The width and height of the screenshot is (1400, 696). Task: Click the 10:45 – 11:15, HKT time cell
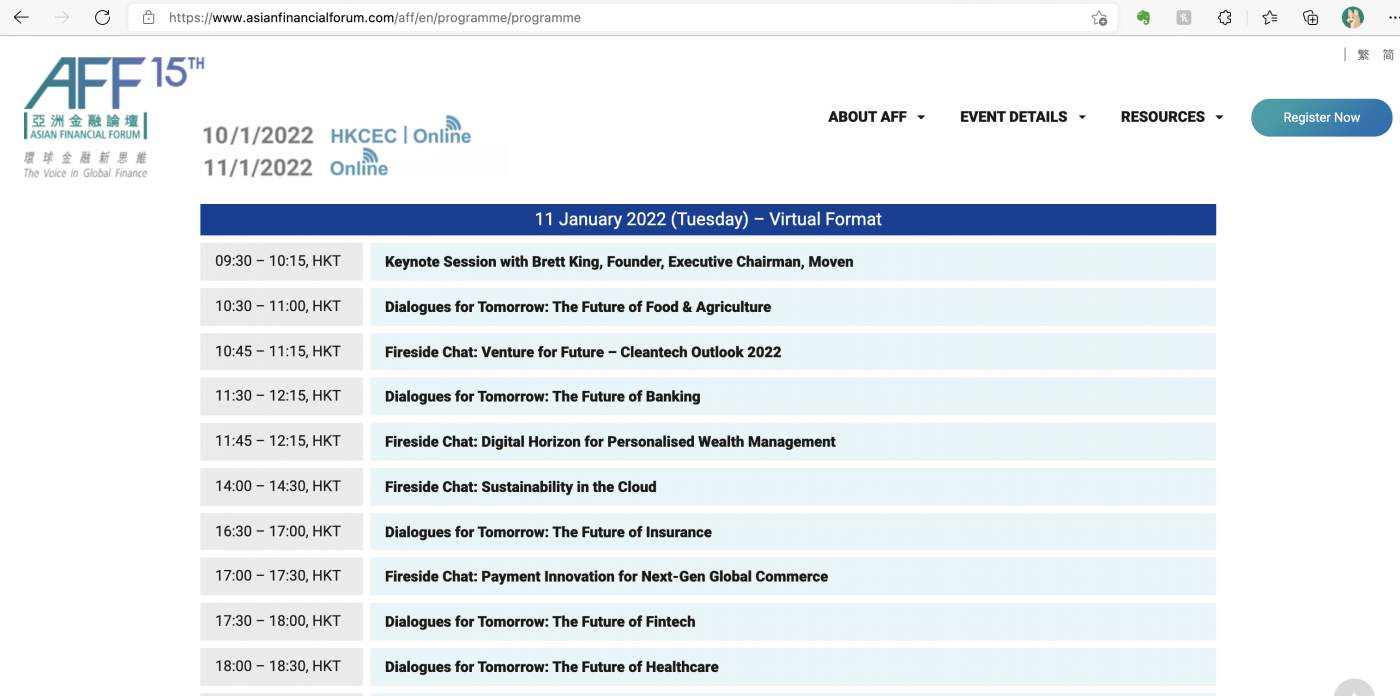point(281,352)
